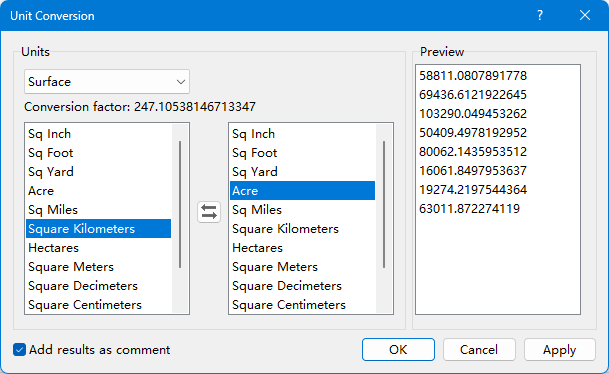Select Square Kilometers in source units list

click(99, 229)
